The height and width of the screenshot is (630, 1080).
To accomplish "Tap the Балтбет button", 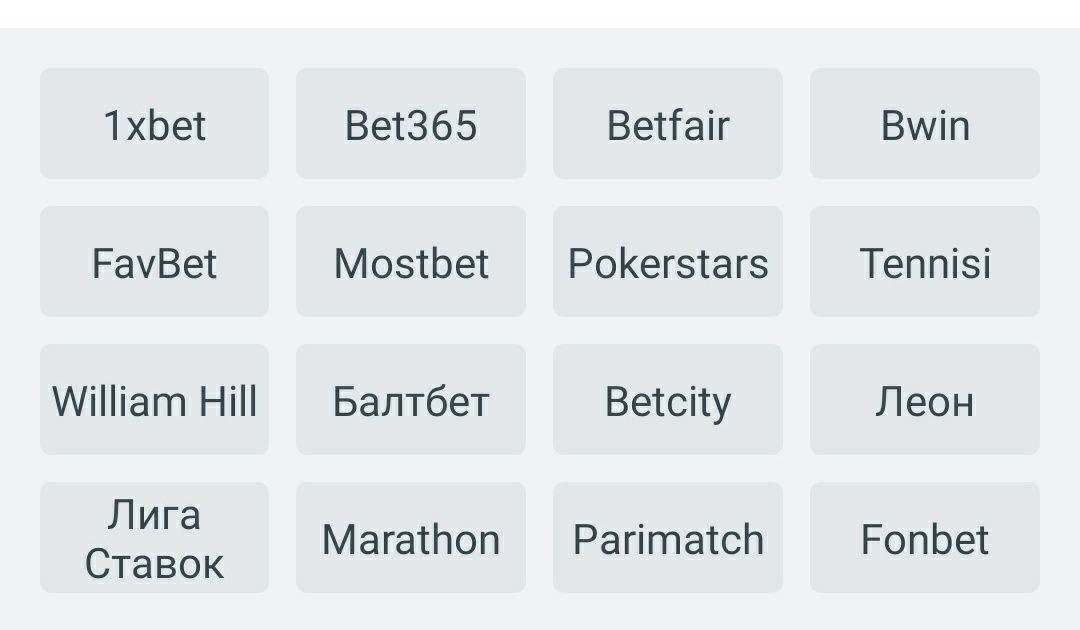I will coord(410,400).
